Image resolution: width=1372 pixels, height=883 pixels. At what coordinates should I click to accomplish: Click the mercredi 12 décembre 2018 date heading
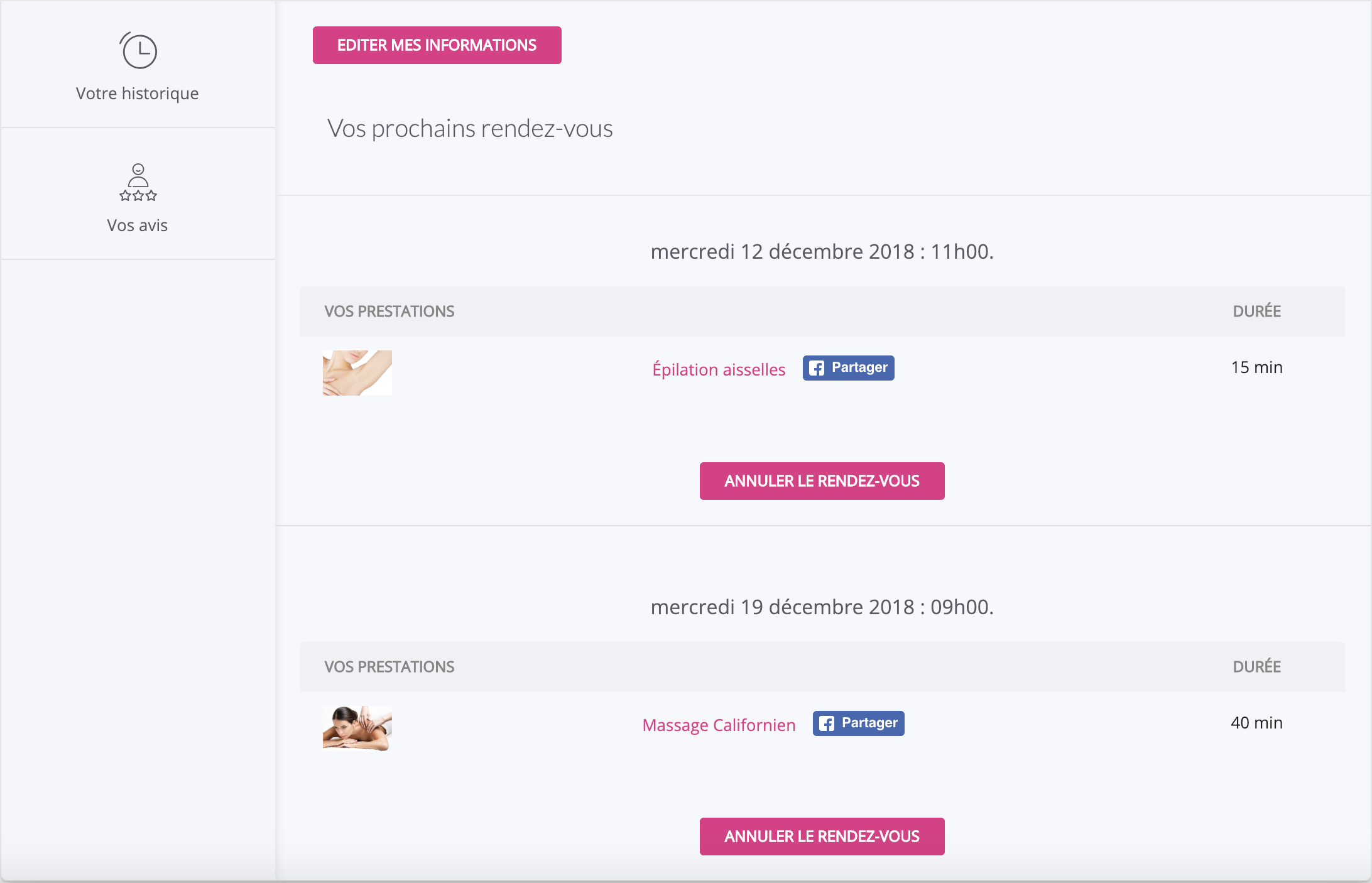pyautogui.click(x=822, y=251)
